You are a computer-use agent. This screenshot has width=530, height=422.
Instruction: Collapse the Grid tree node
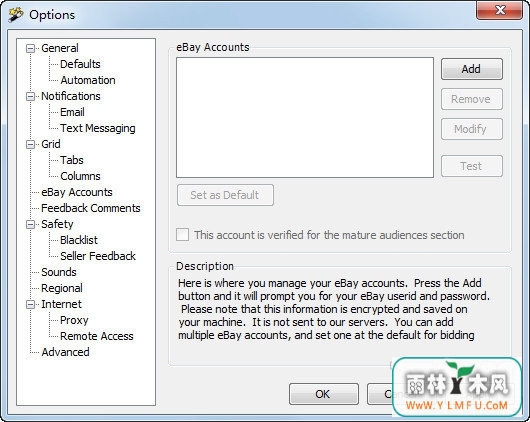(30, 145)
